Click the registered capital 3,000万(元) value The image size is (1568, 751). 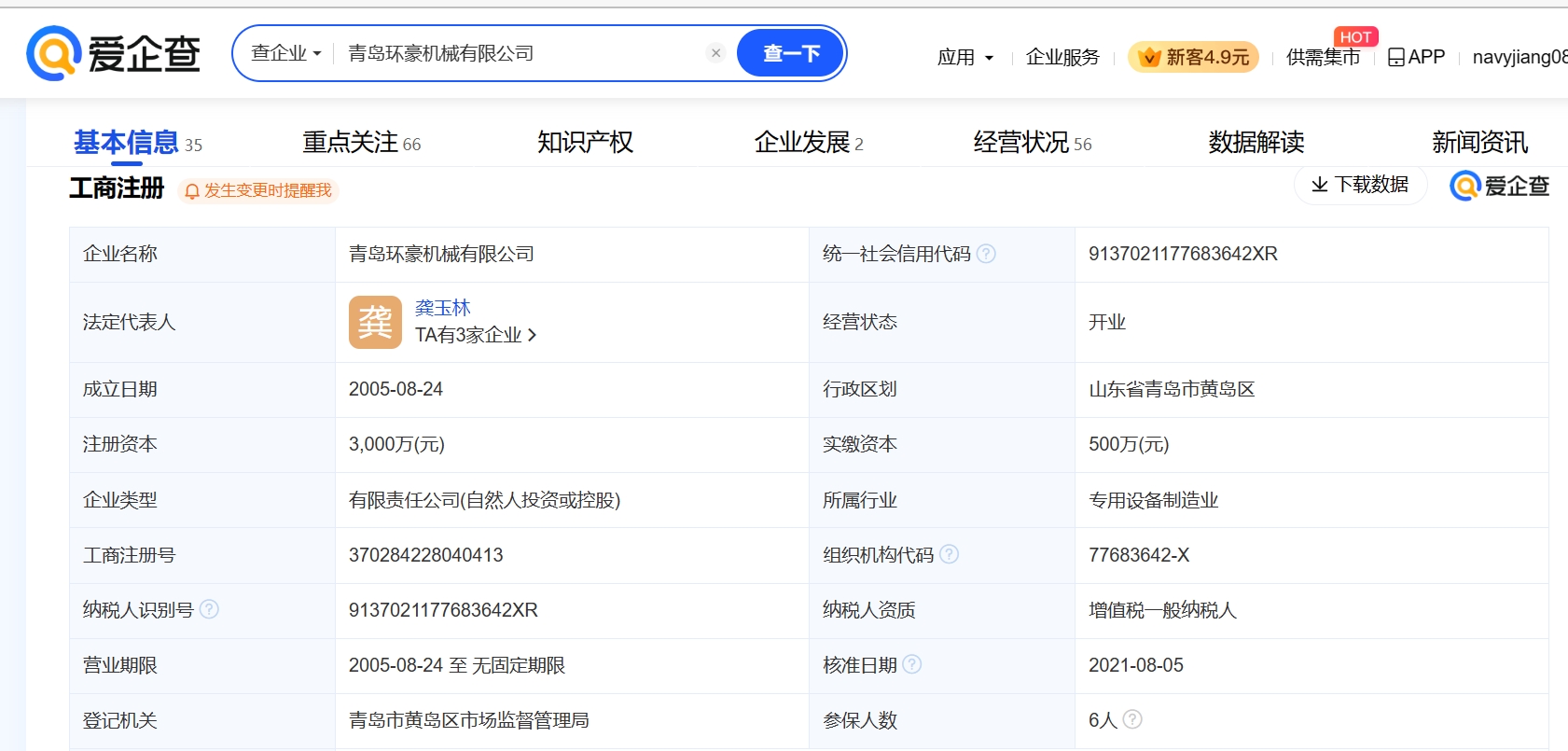[396, 444]
